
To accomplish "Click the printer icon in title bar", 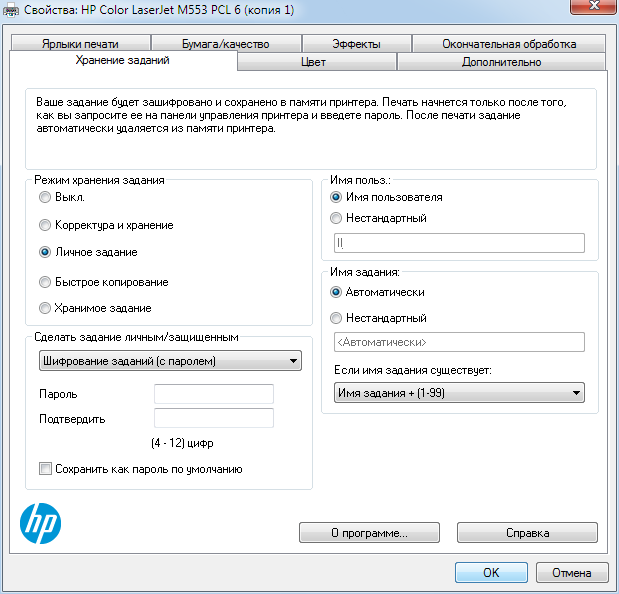I will coord(12,10).
